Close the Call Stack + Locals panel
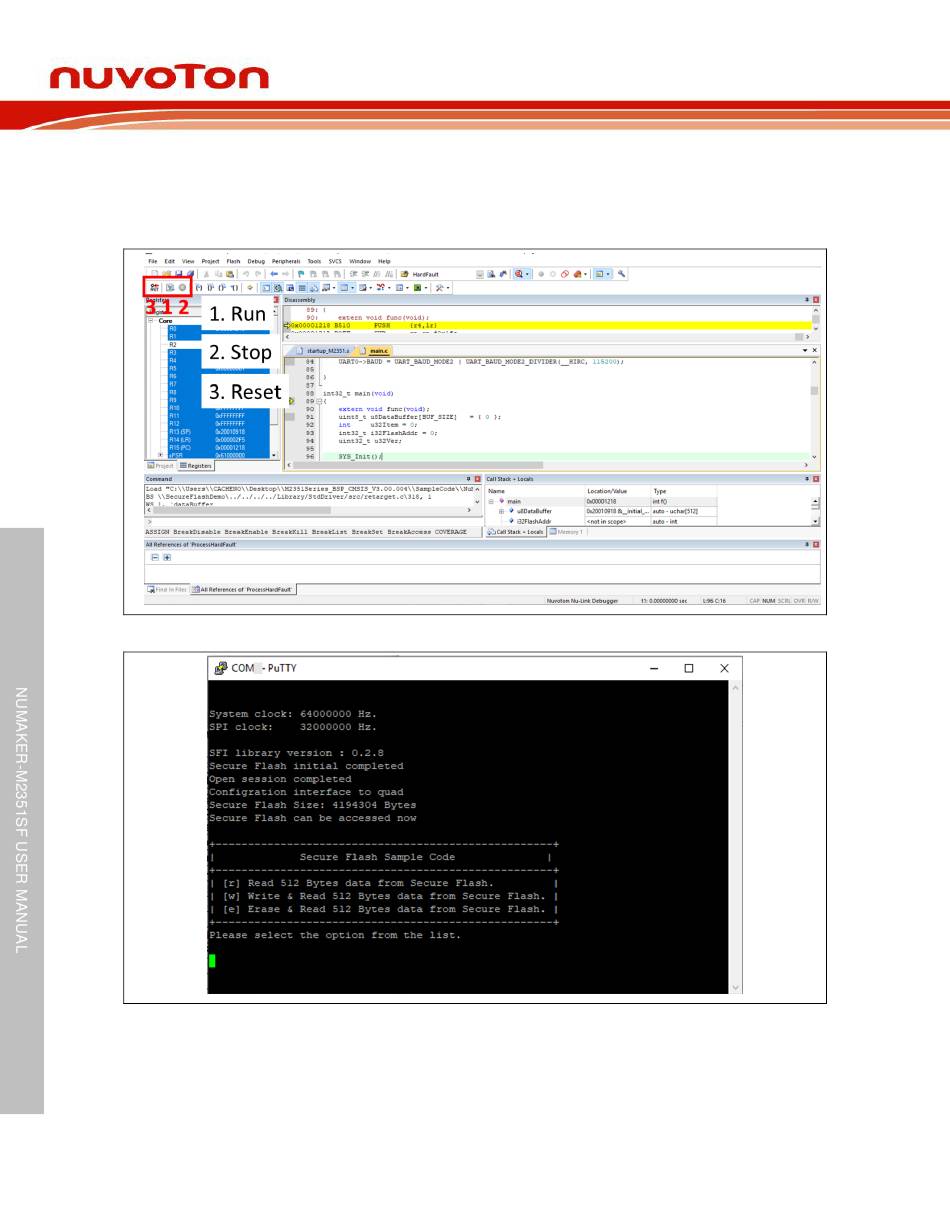 coord(816,479)
